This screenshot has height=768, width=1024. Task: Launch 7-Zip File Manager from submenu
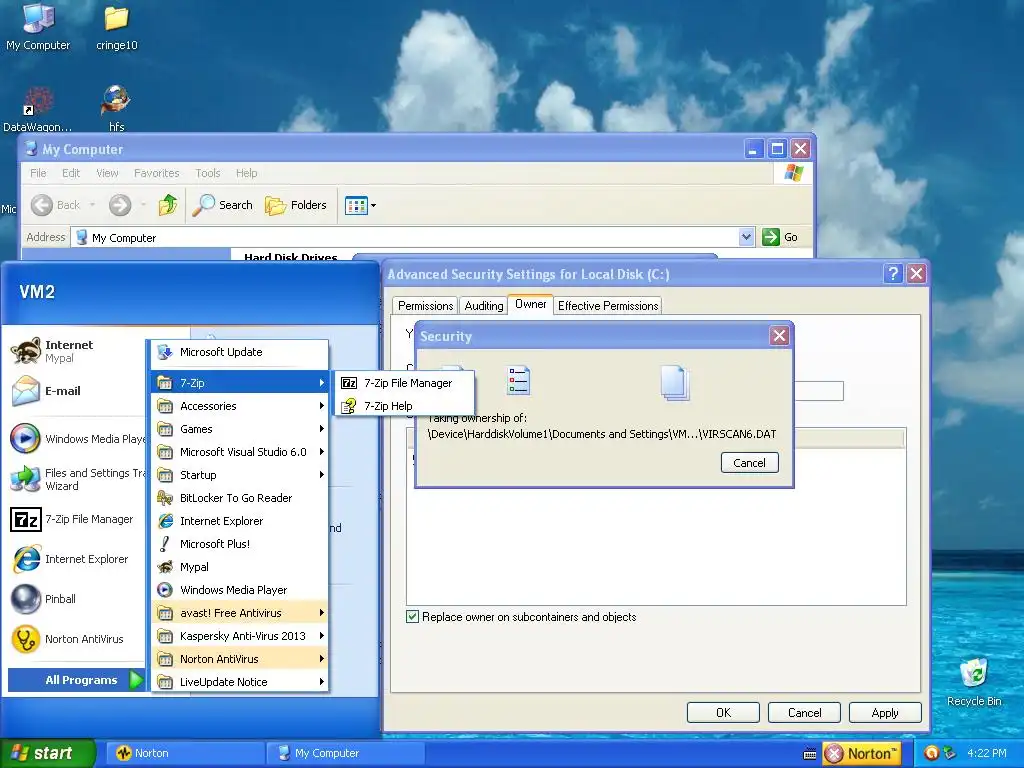point(404,383)
